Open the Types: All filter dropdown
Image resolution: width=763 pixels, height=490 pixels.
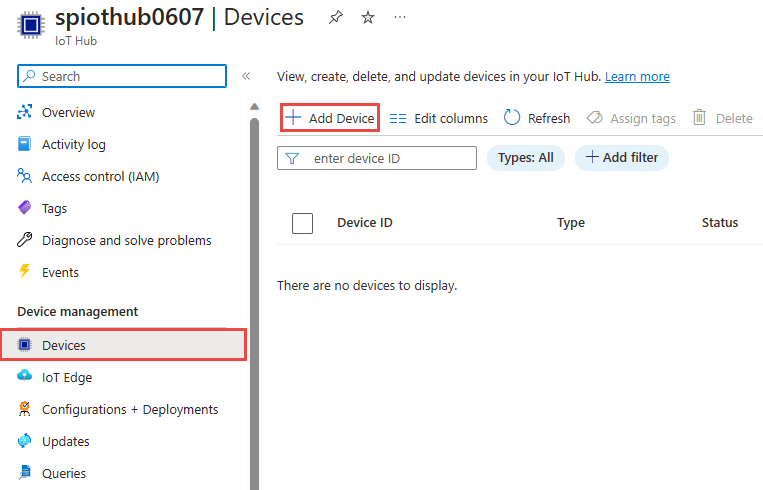click(525, 158)
